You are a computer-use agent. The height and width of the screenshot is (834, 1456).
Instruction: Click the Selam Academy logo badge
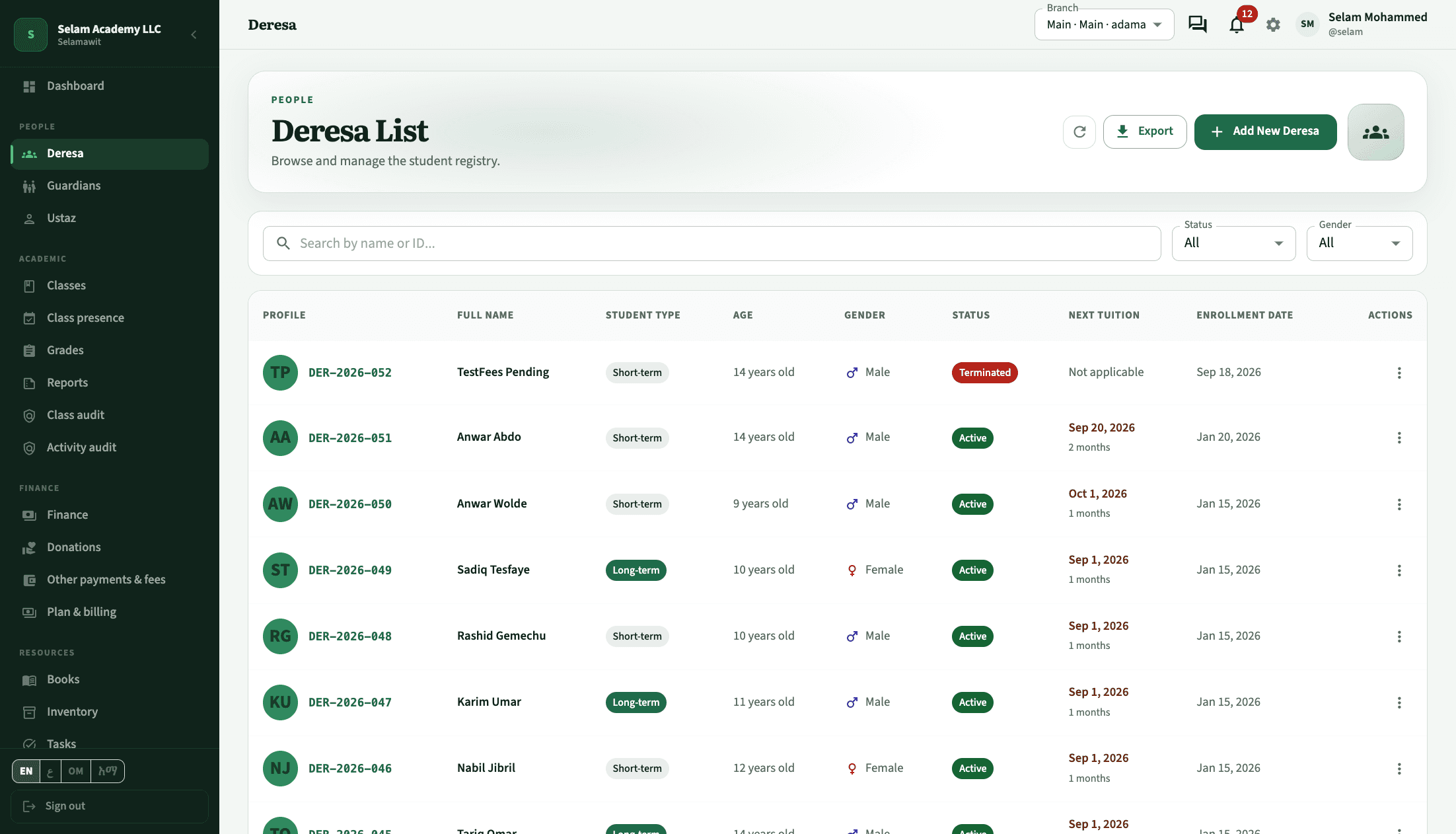click(x=30, y=34)
